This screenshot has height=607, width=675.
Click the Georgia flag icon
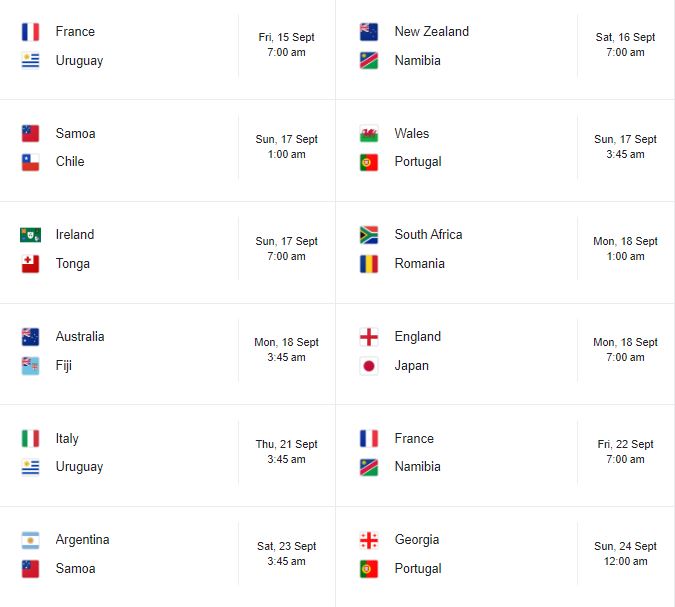click(x=369, y=540)
